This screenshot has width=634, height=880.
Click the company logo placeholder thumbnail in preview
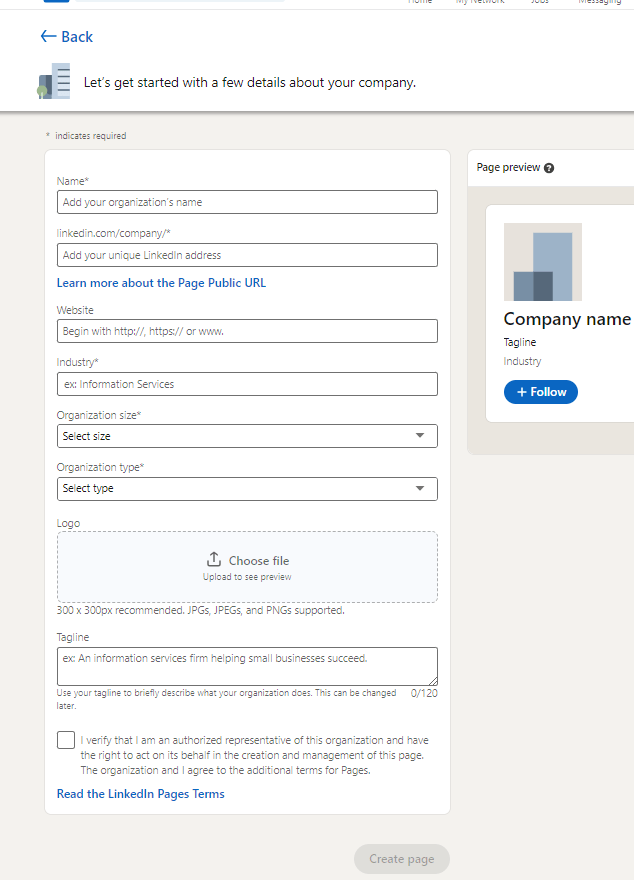tap(542, 261)
